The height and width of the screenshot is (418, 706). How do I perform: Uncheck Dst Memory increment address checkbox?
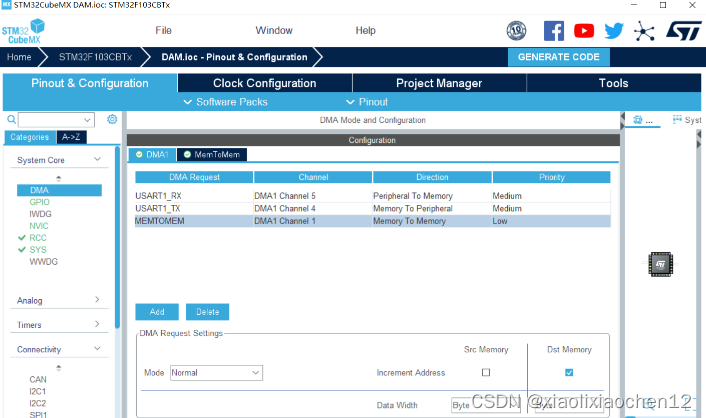coord(569,373)
